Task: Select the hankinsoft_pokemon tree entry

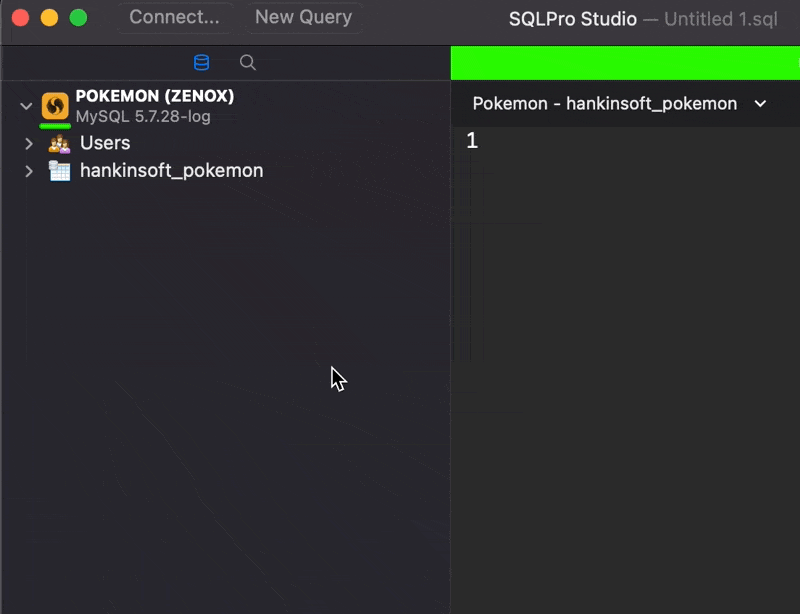Action: 170,170
